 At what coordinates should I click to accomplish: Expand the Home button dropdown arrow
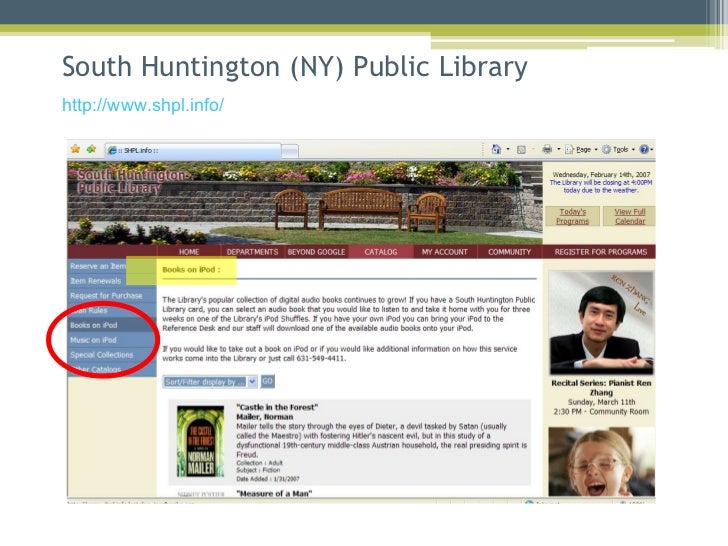507,149
